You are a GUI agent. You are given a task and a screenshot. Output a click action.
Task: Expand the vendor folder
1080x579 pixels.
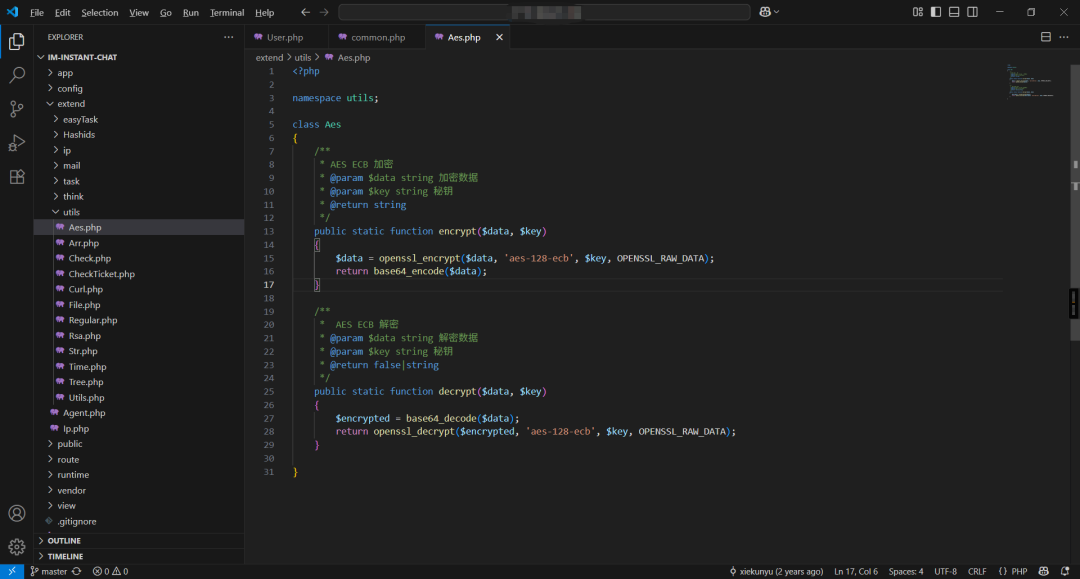coord(71,490)
